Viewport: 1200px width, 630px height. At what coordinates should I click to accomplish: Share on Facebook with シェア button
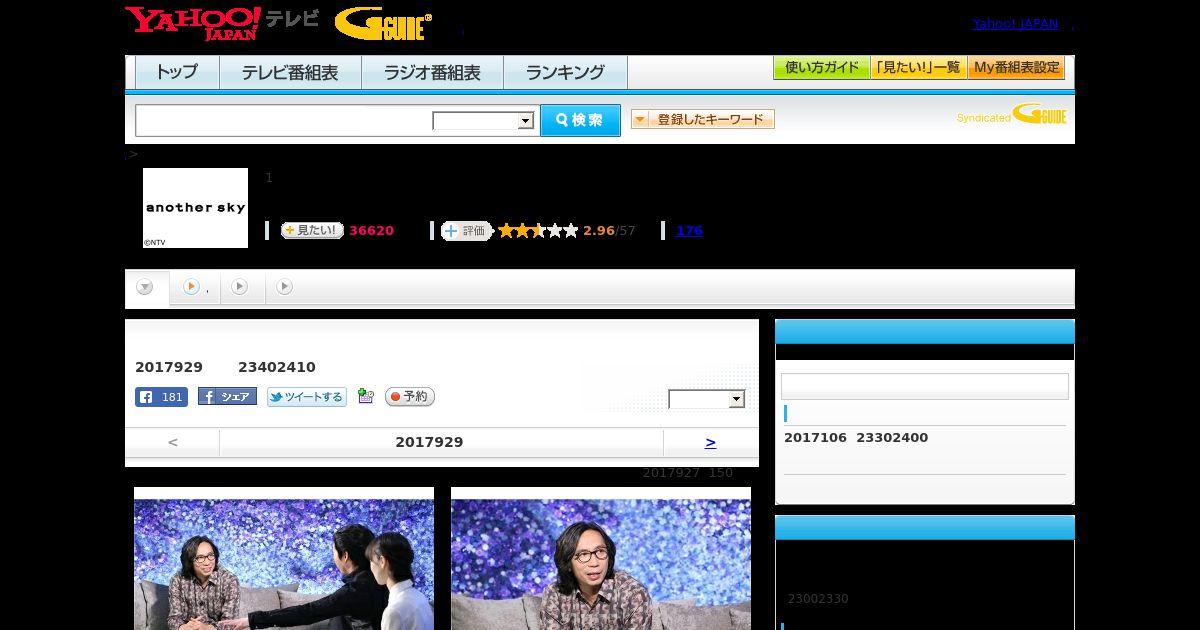coord(227,397)
